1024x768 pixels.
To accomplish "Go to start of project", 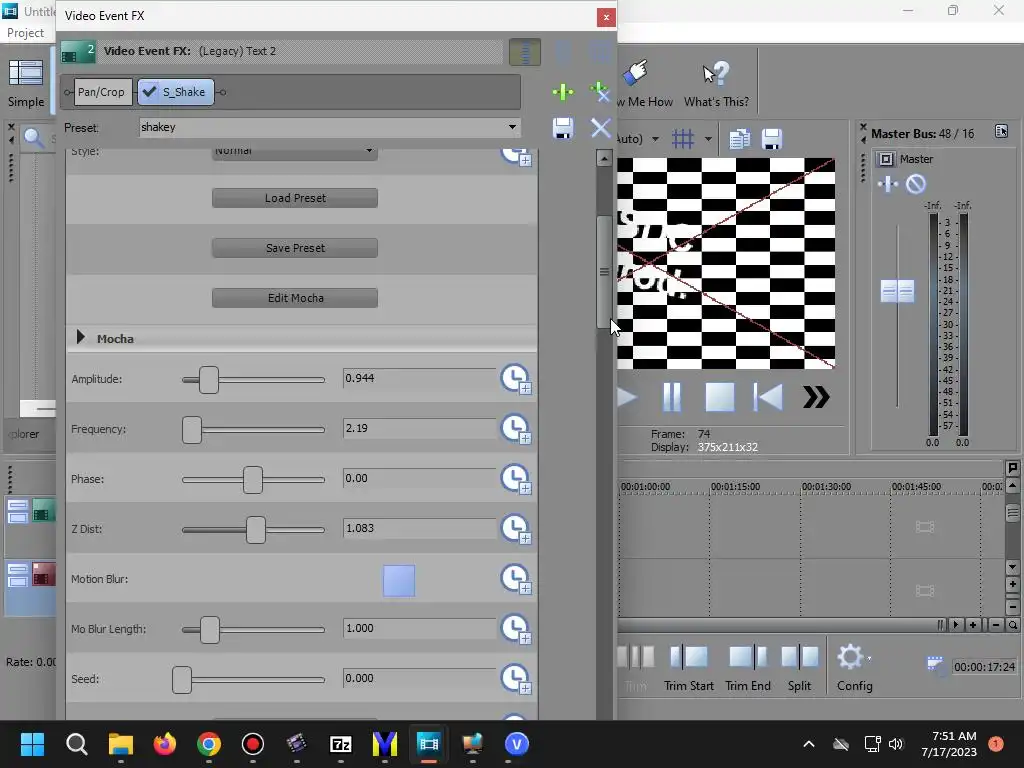I will point(768,397).
